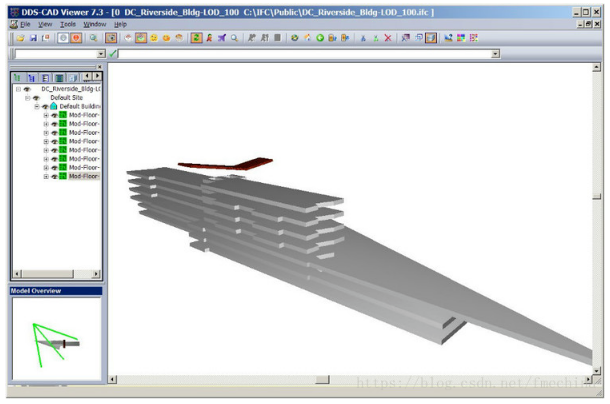Image resolution: width=610 pixels, height=404 pixels.
Task: Open the short left combo box dropdown arrow
Action: pos(101,54)
